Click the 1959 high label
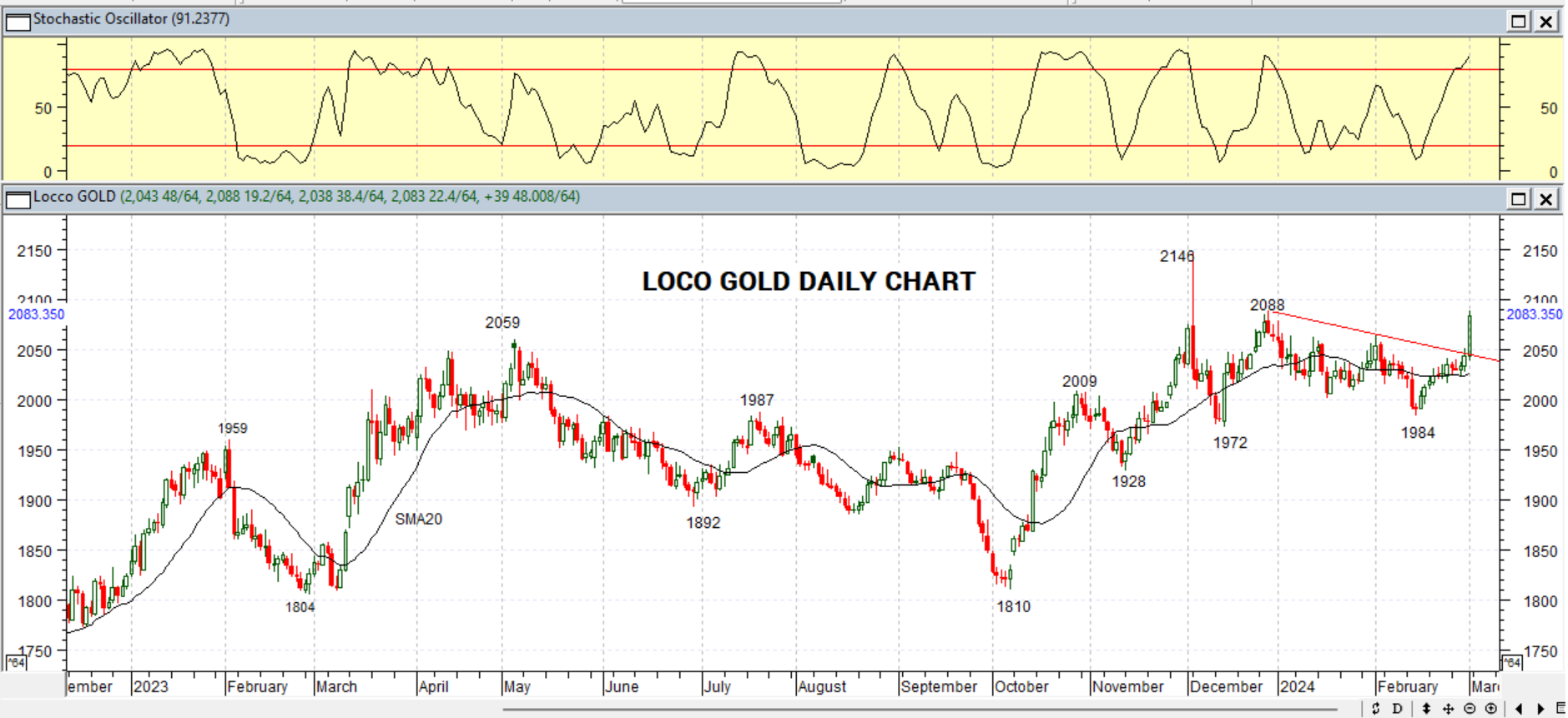This screenshot has width=1568, height=718. 232,428
